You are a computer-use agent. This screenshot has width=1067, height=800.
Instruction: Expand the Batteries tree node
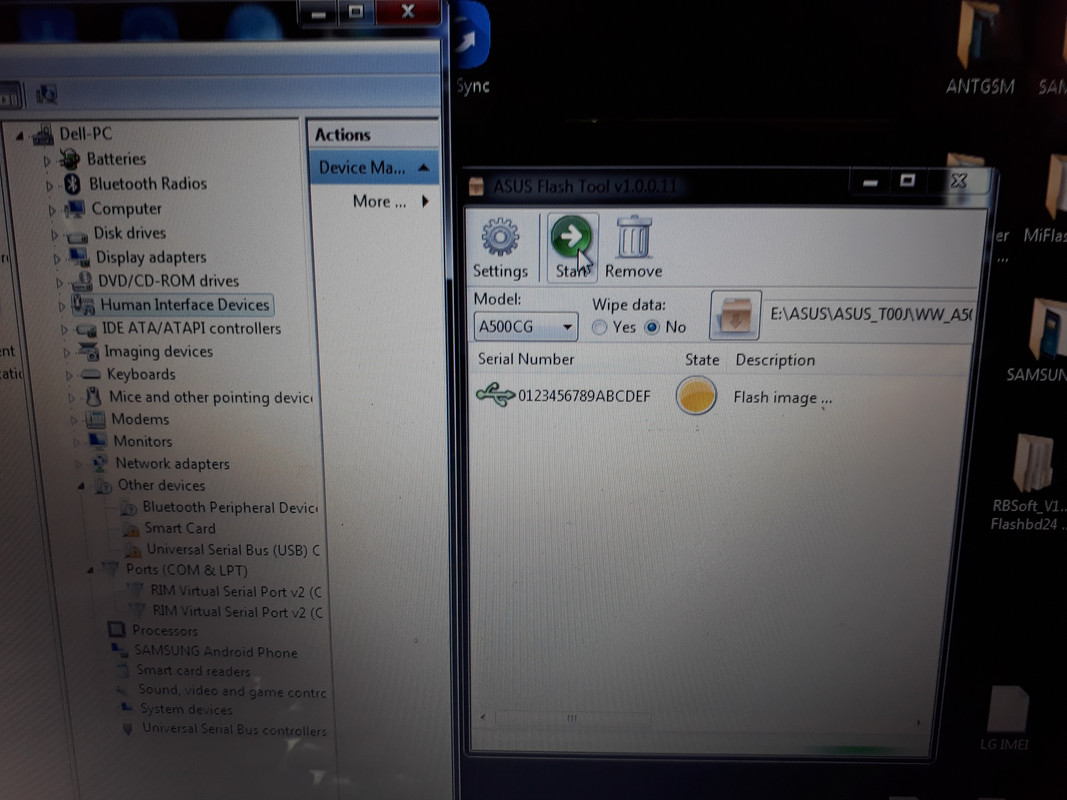(47, 161)
